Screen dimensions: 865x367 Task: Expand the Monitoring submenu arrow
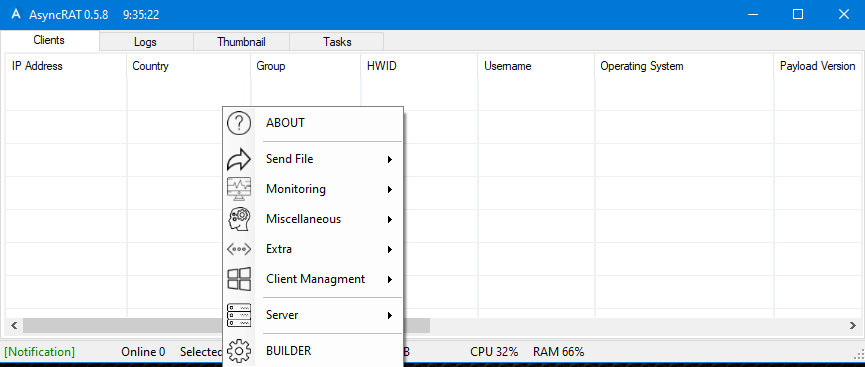coord(389,189)
